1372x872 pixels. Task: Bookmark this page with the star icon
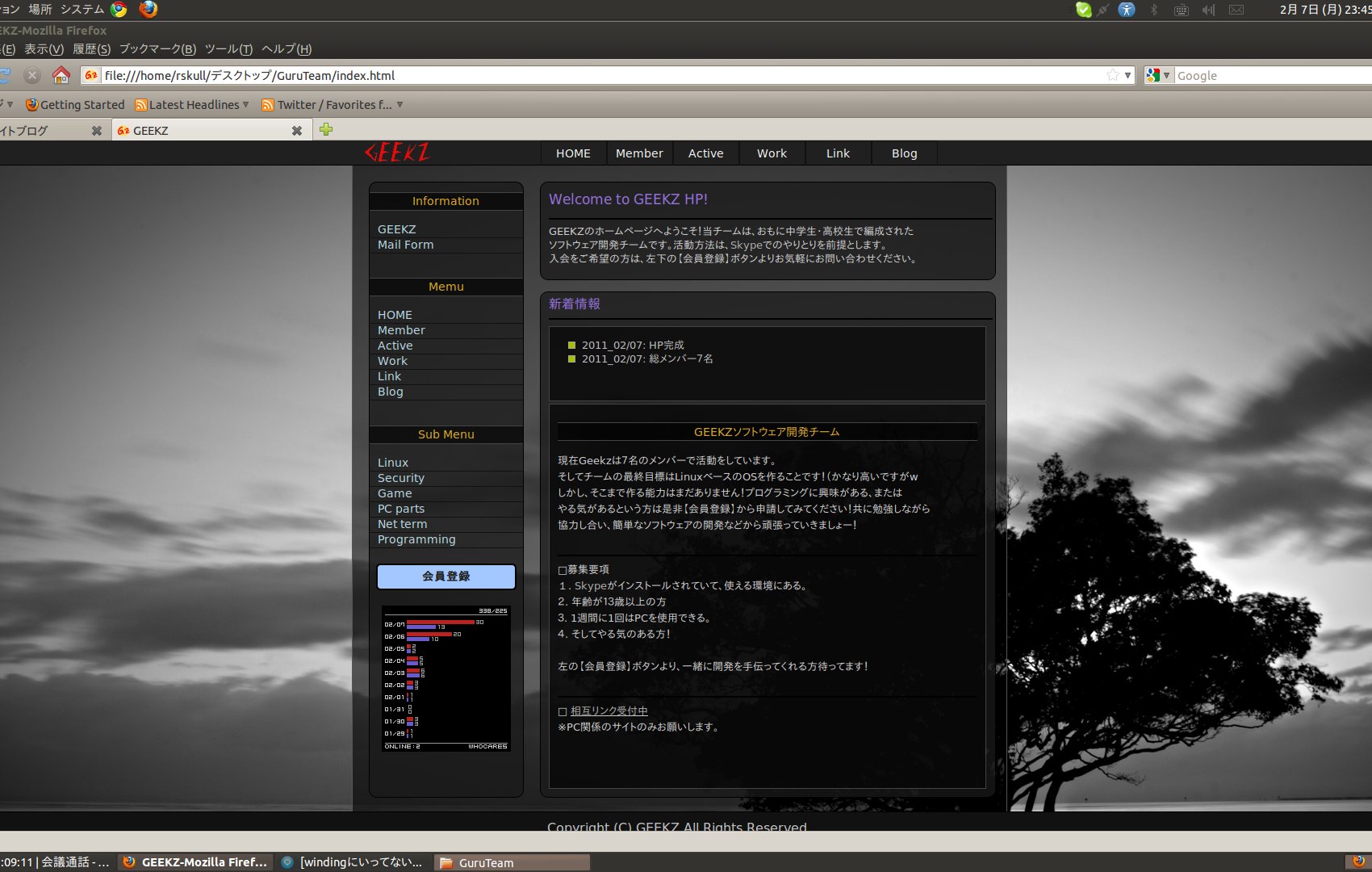pyautogui.click(x=1113, y=75)
